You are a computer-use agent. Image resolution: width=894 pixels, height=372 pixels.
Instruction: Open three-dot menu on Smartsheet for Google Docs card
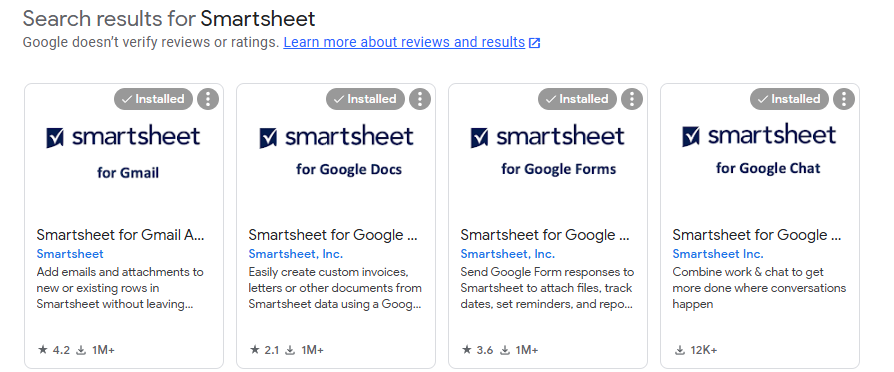(420, 99)
